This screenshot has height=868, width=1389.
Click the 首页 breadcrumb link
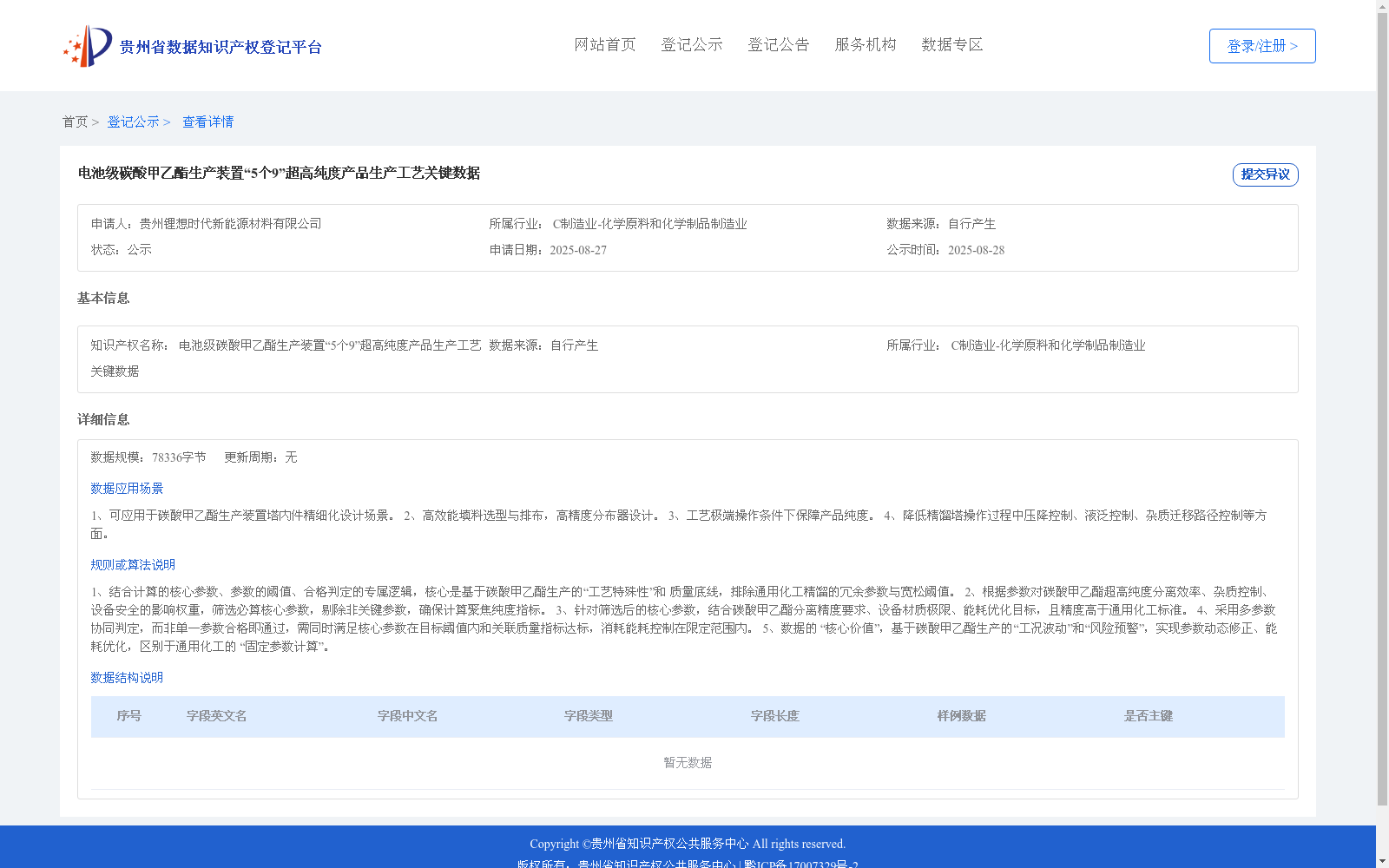coord(75,122)
